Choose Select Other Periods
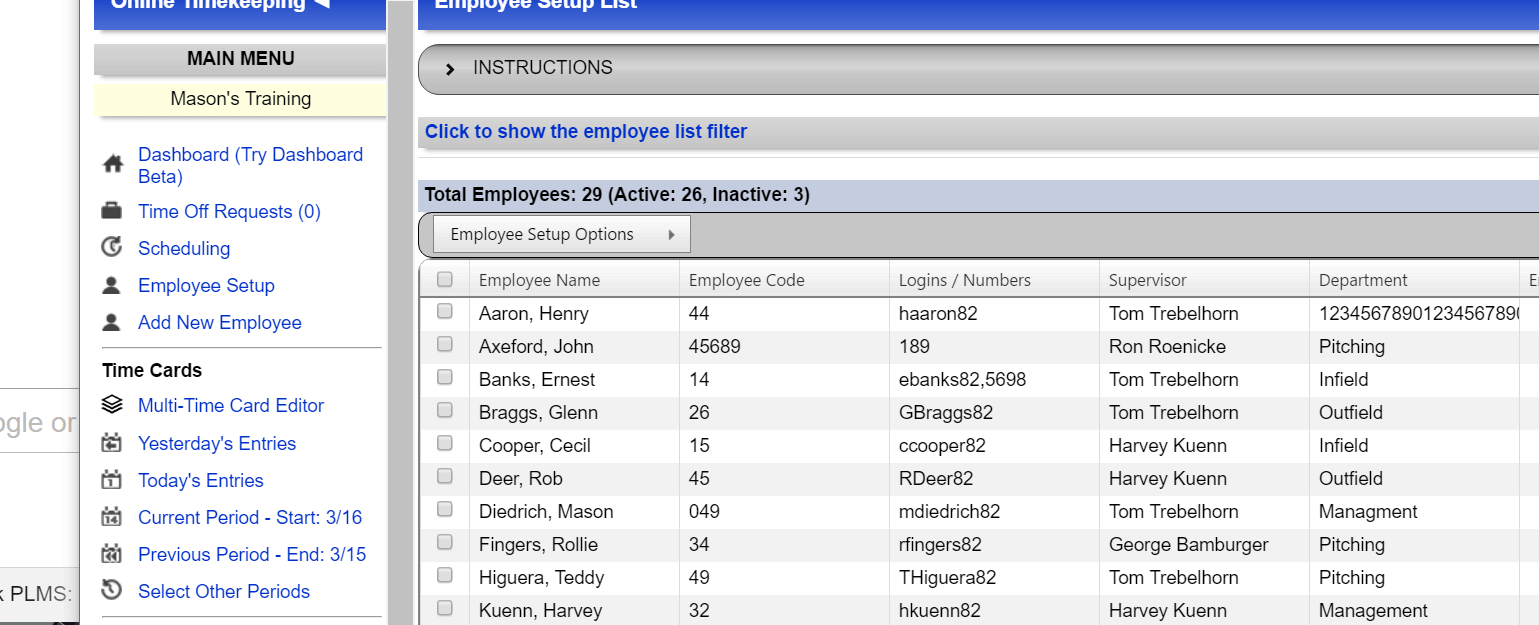 [x=224, y=591]
